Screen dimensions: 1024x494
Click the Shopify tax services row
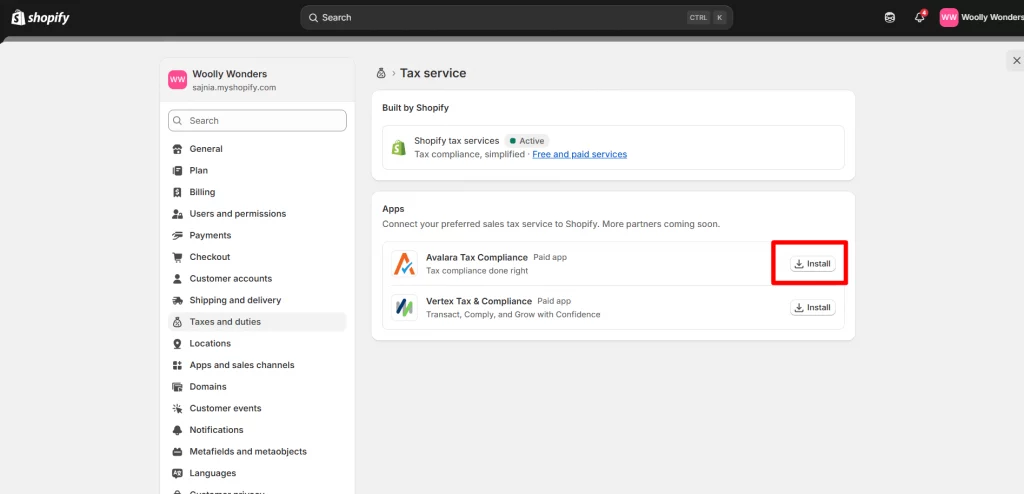tap(613, 148)
